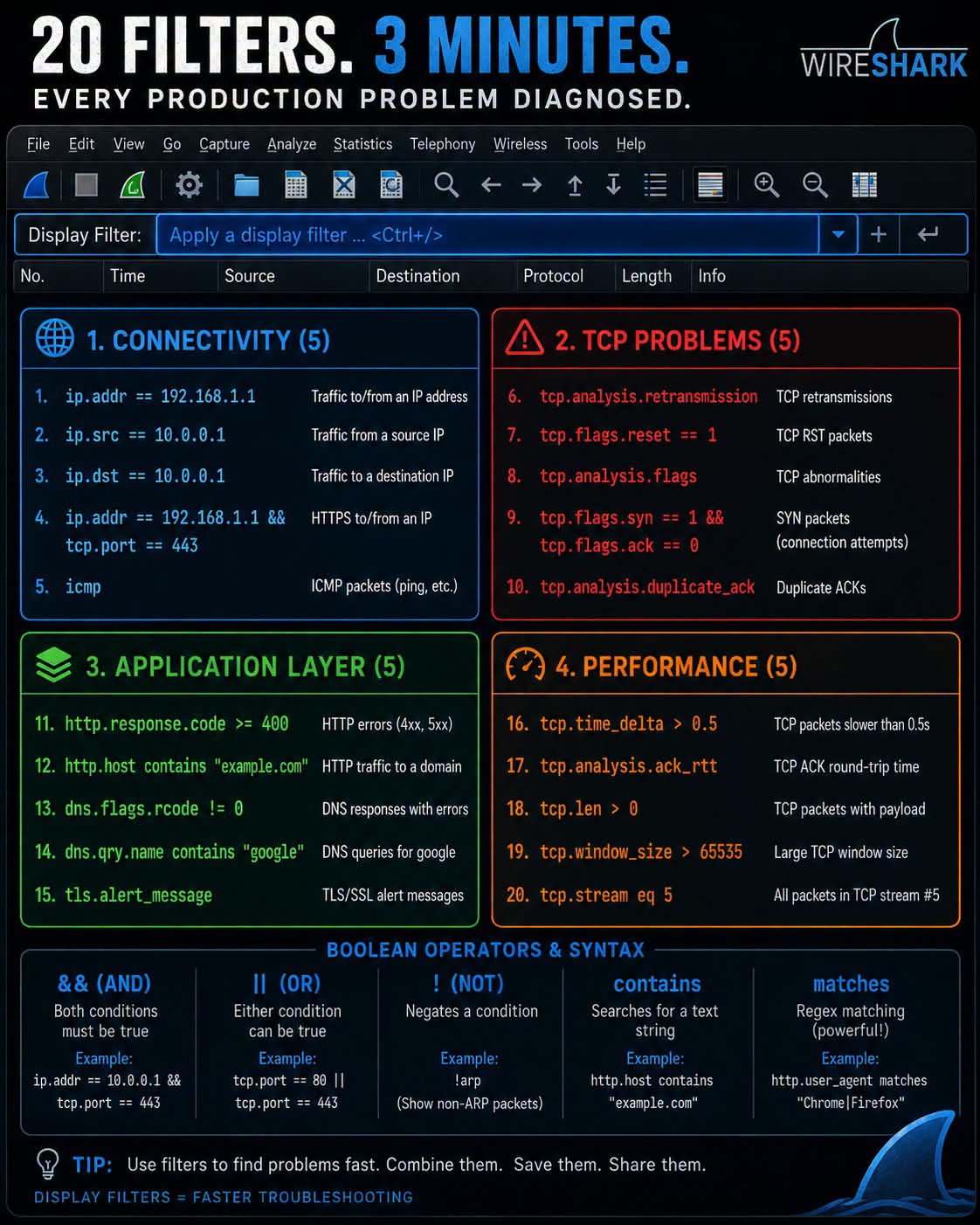Viewport: 980px width, 1225px height.
Task: Zoom in with the plus magnifier
Action: pyautogui.click(x=767, y=185)
